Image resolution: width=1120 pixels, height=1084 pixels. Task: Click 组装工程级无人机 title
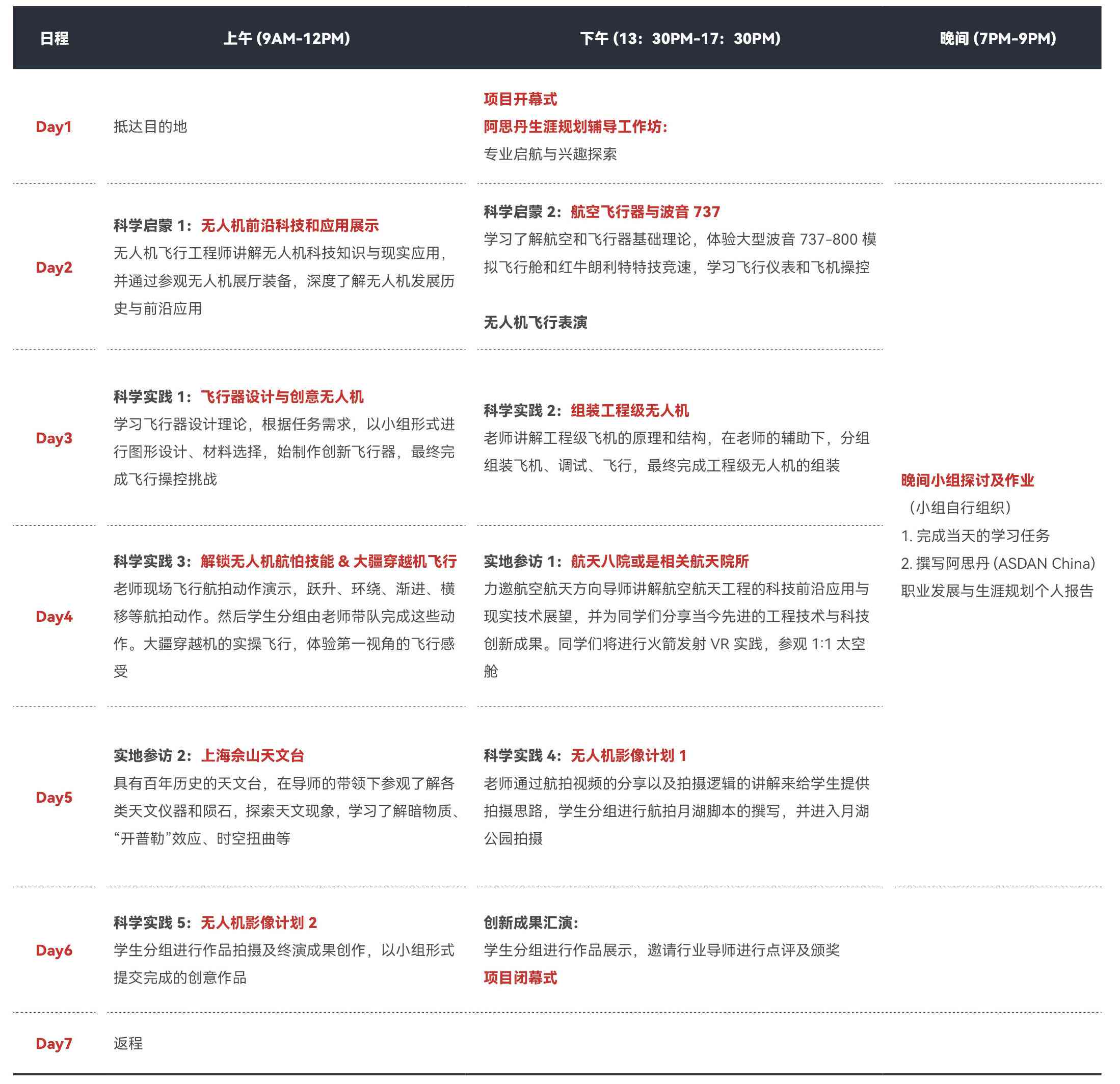630,410
